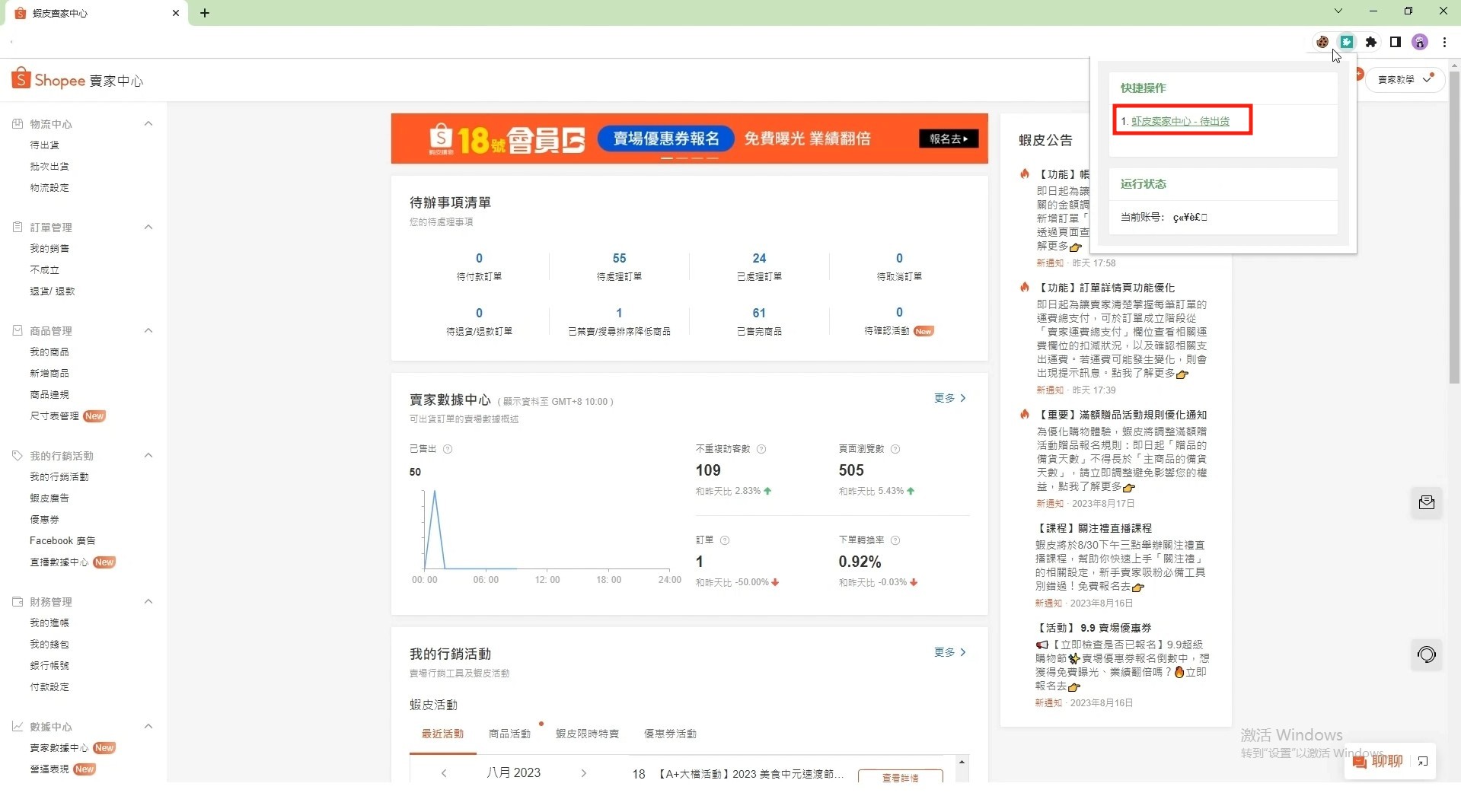This screenshot has width=1461, height=812.
Task: Switch to 蝦皮限時特賣 tab
Action: pos(587,734)
